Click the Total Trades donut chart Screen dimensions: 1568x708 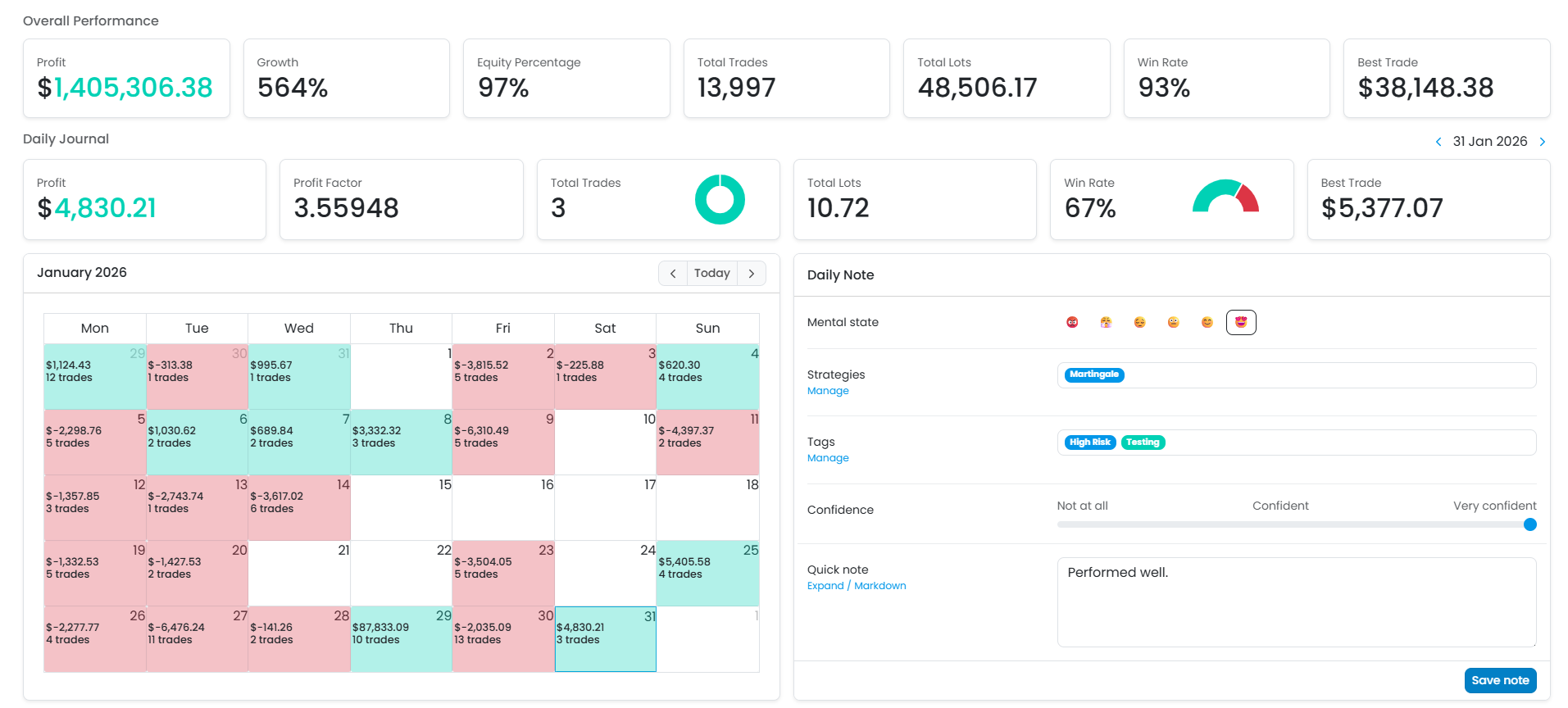(x=720, y=199)
